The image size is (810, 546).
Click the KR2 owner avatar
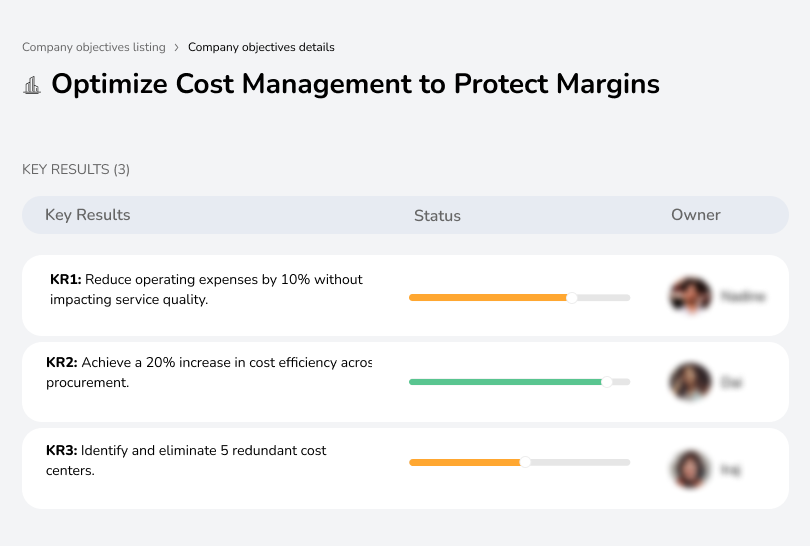click(x=691, y=382)
